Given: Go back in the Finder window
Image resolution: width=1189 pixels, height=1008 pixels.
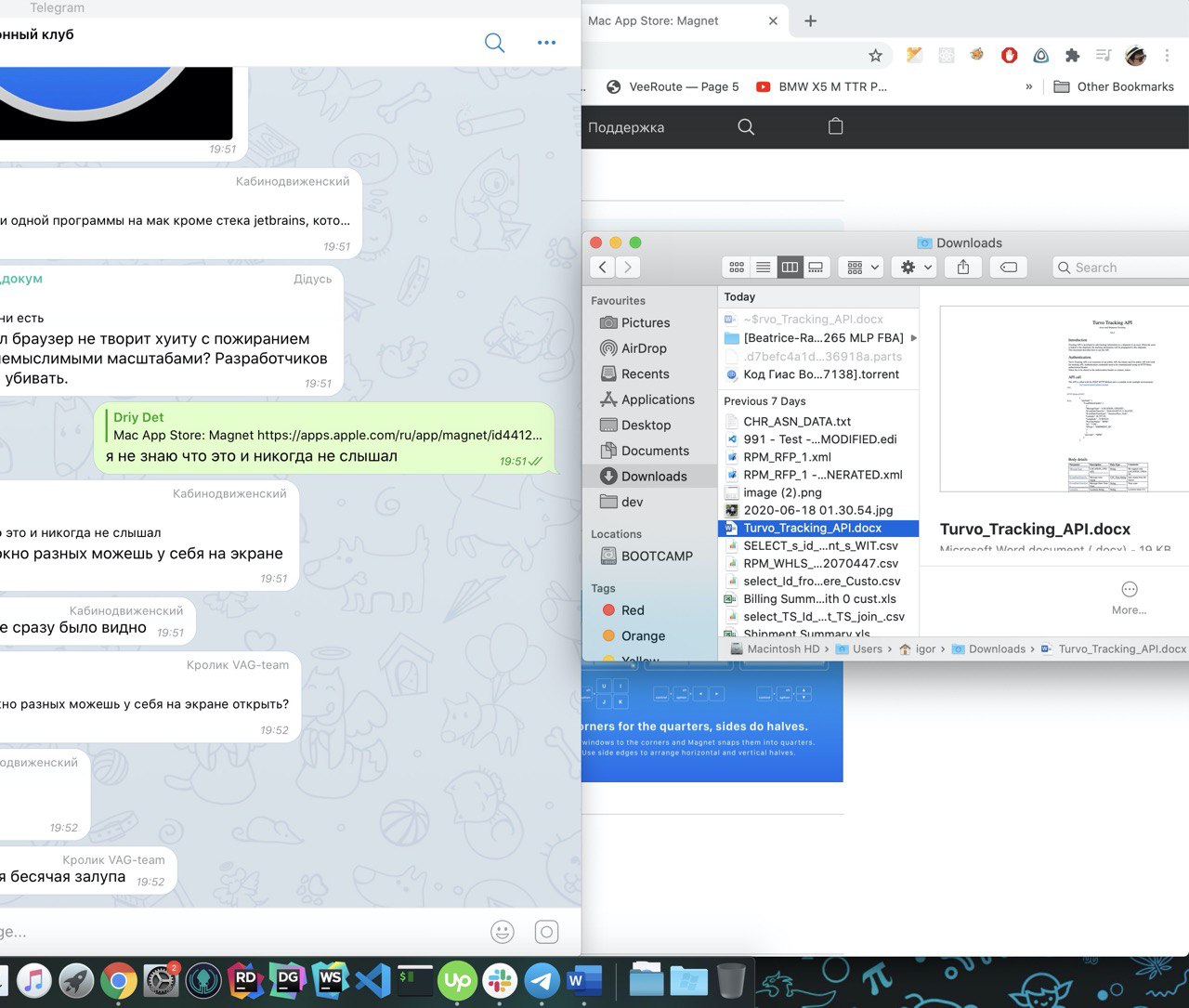Looking at the screenshot, I should (x=603, y=268).
